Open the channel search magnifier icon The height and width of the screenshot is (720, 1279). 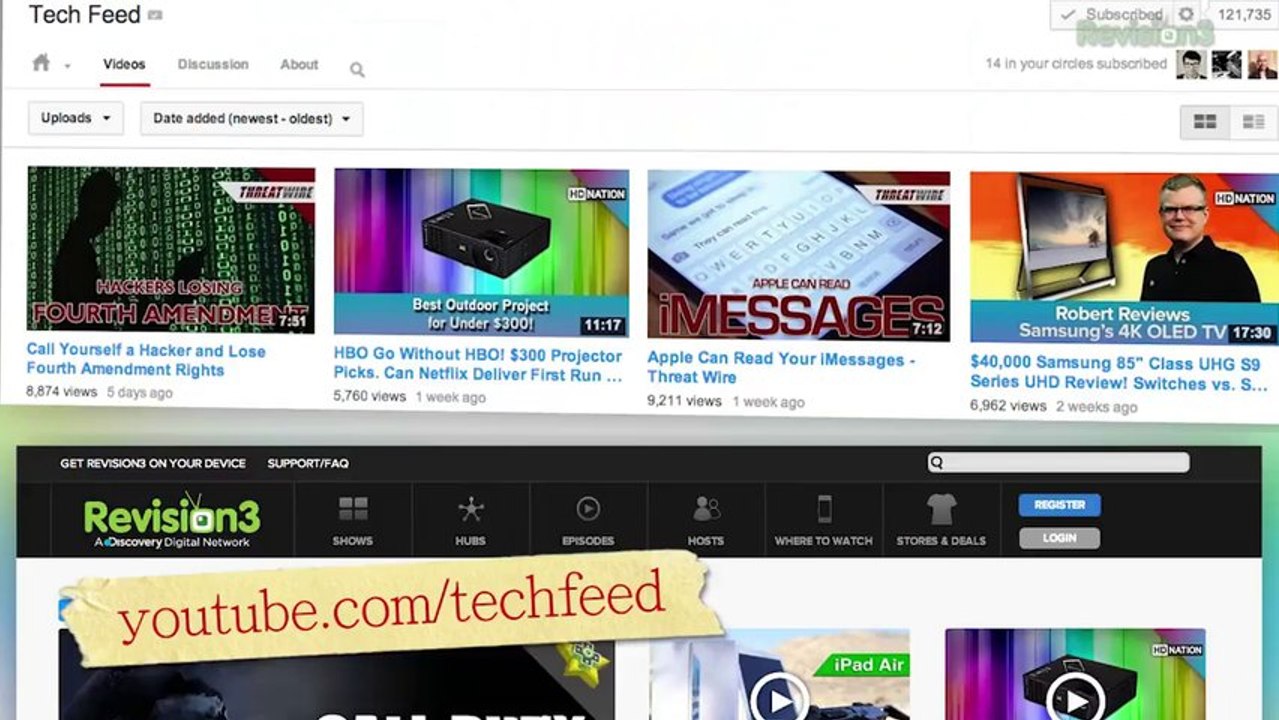(x=357, y=69)
